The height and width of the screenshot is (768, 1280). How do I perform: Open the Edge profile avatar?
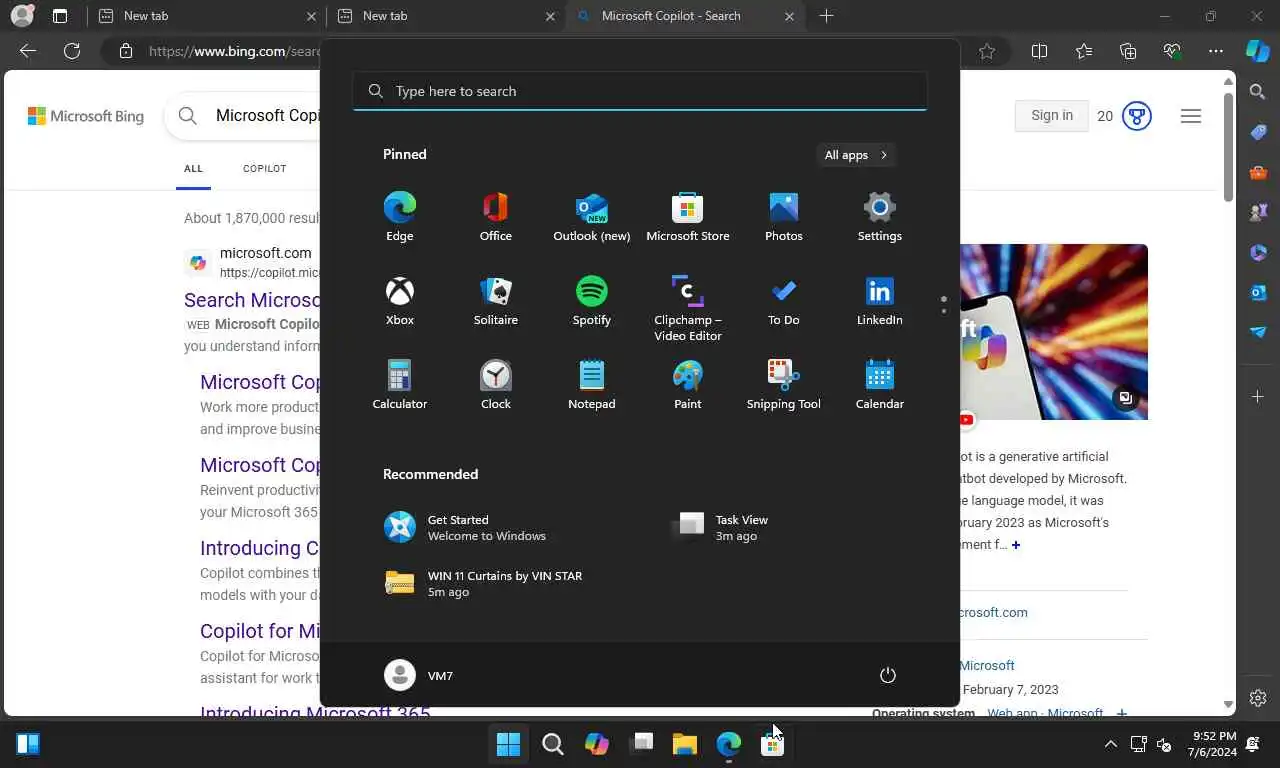point(22,16)
